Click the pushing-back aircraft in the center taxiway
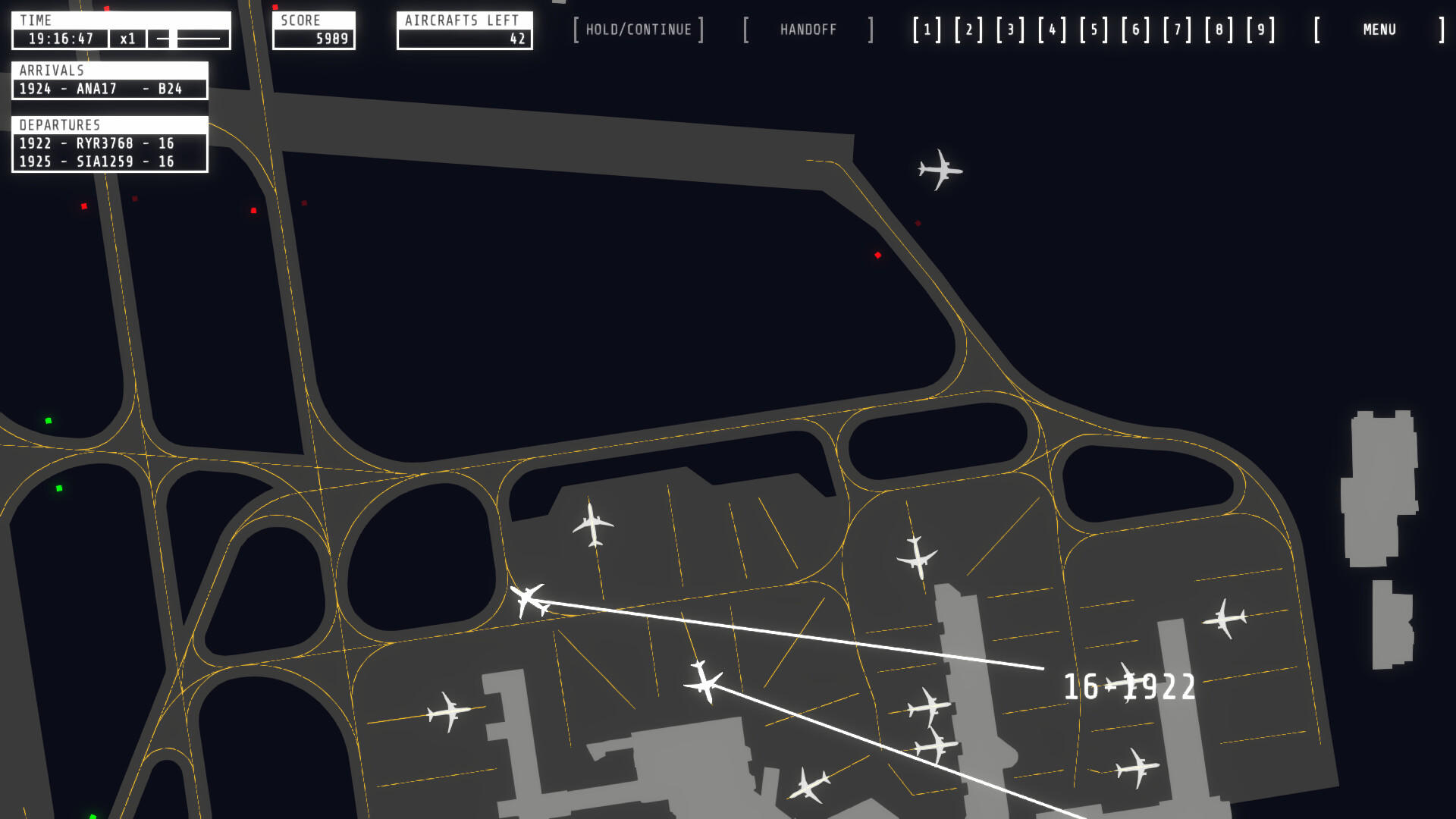The width and height of the screenshot is (1456, 819). (x=704, y=681)
